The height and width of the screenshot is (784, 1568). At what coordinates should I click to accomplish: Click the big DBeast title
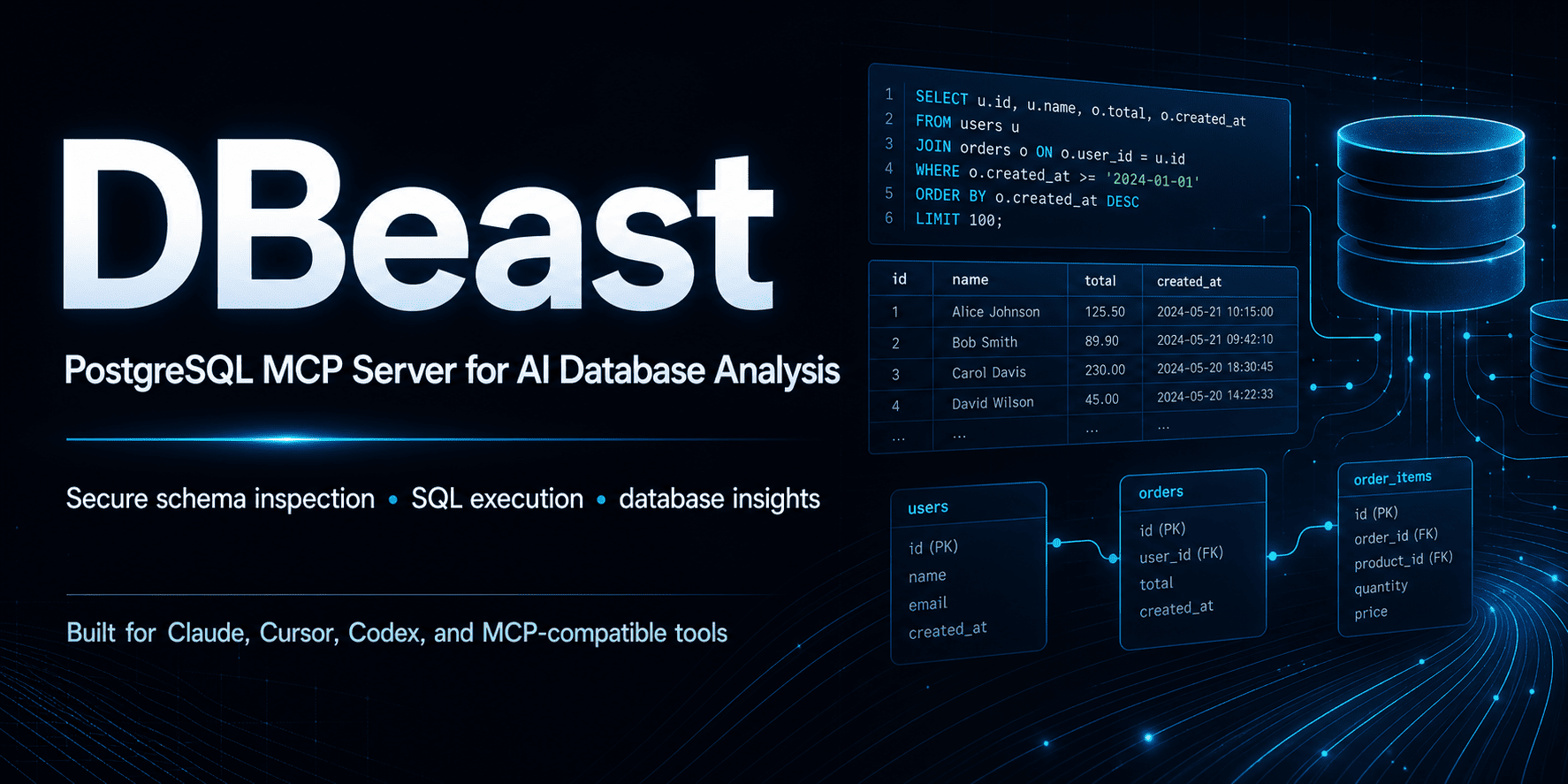click(418, 226)
